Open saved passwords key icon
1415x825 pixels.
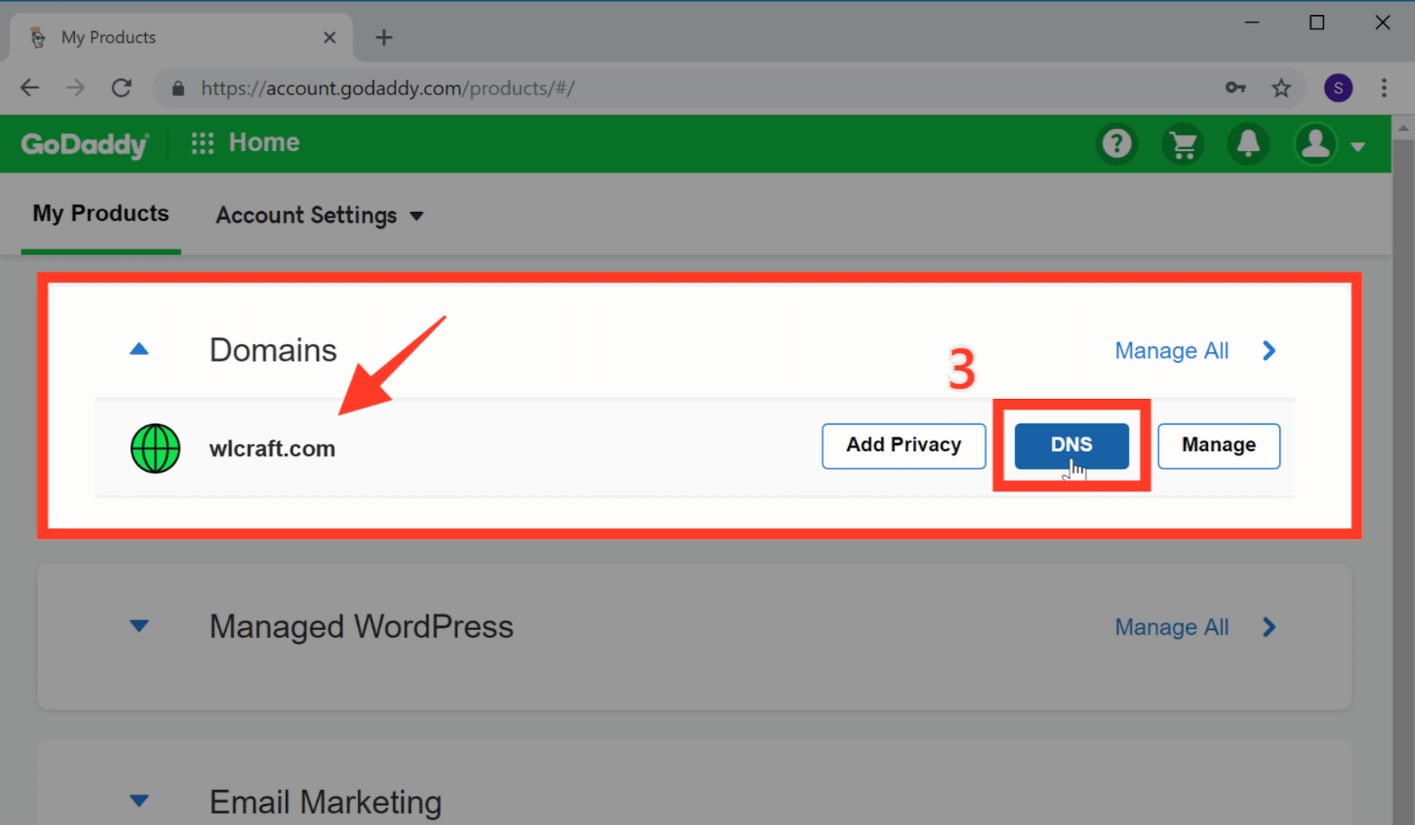(x=1236, y=88)
